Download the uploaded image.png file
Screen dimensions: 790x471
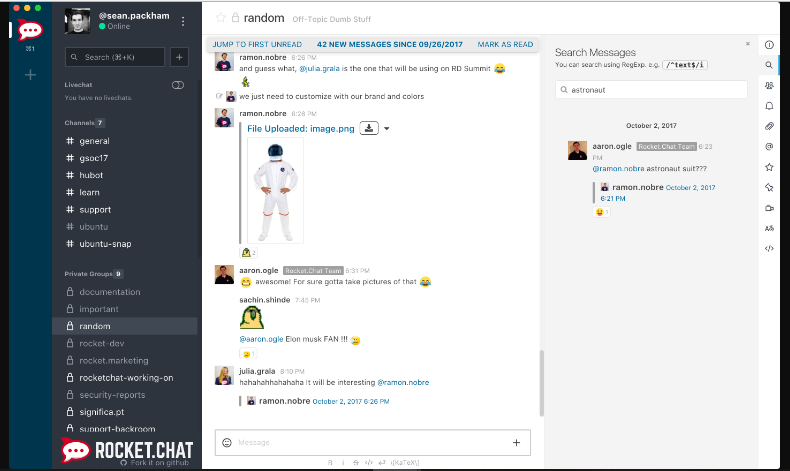369,128
